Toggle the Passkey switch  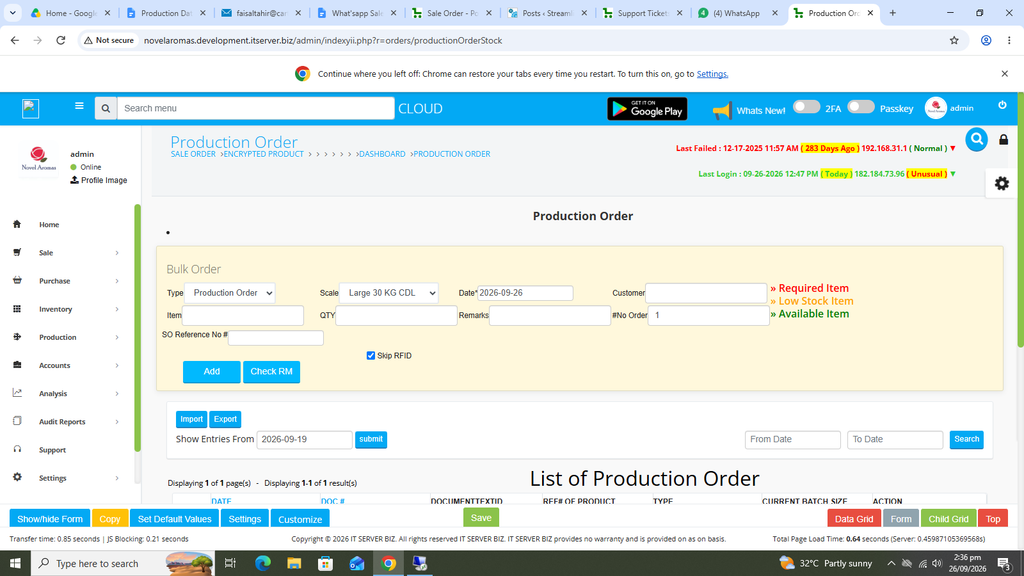861,107
